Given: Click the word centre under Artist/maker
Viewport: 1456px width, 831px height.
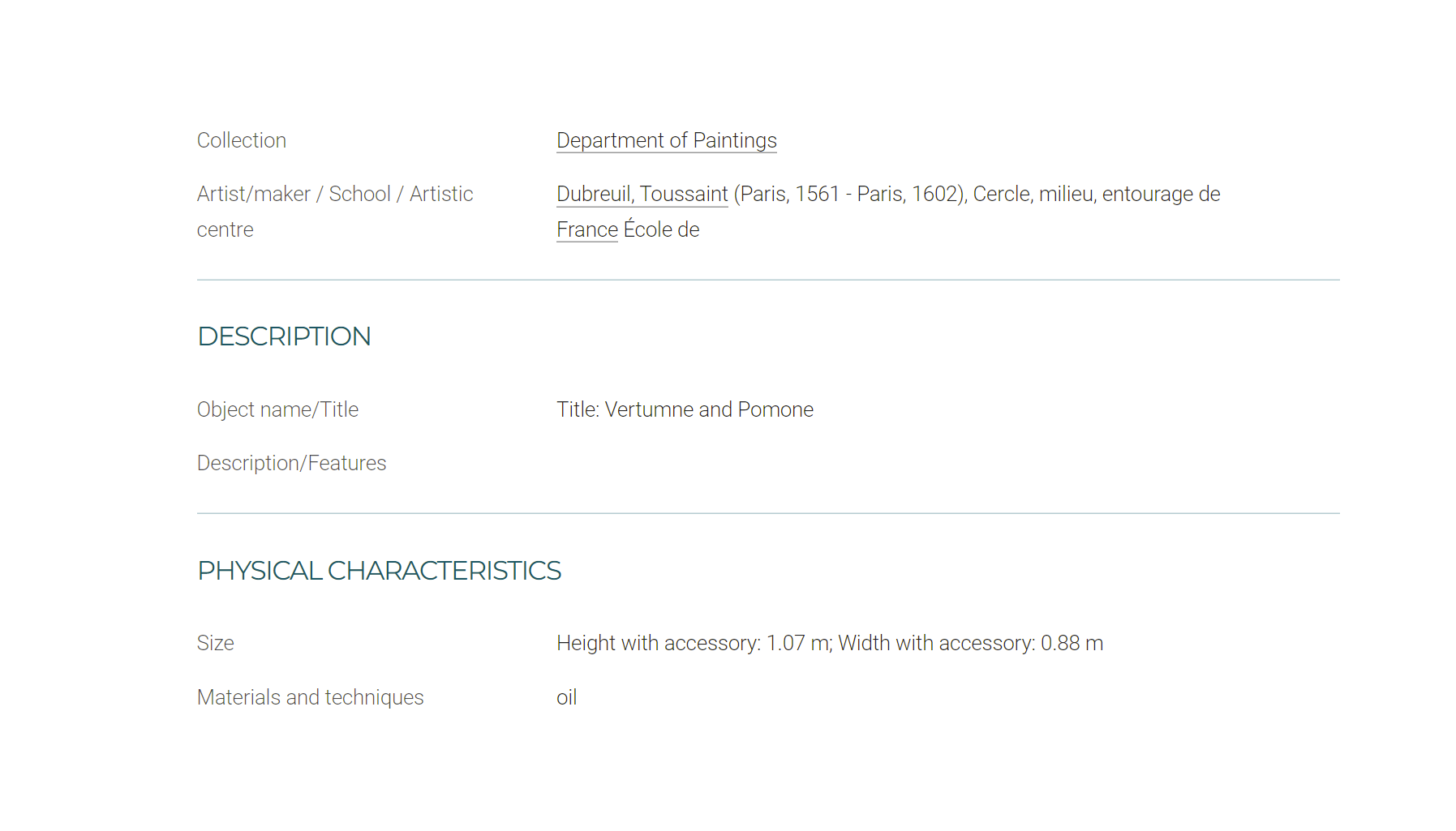Looking at the screenshot, I should (x=225, y=229).
